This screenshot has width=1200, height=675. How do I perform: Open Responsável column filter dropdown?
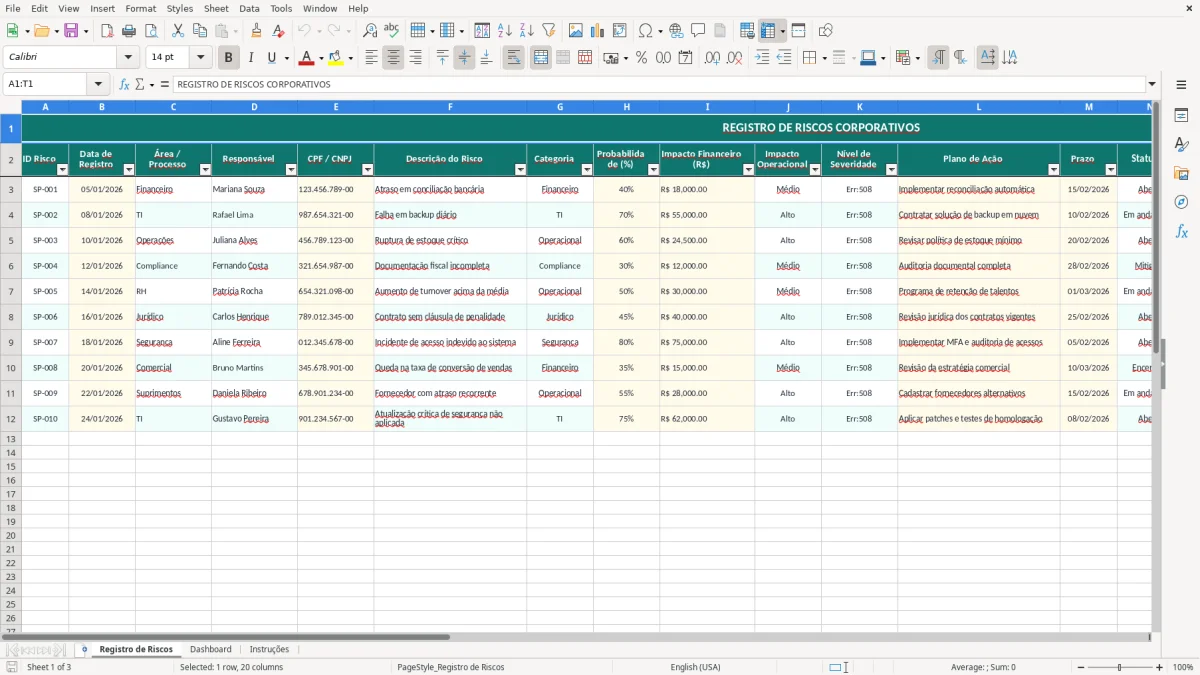[291, 169]
